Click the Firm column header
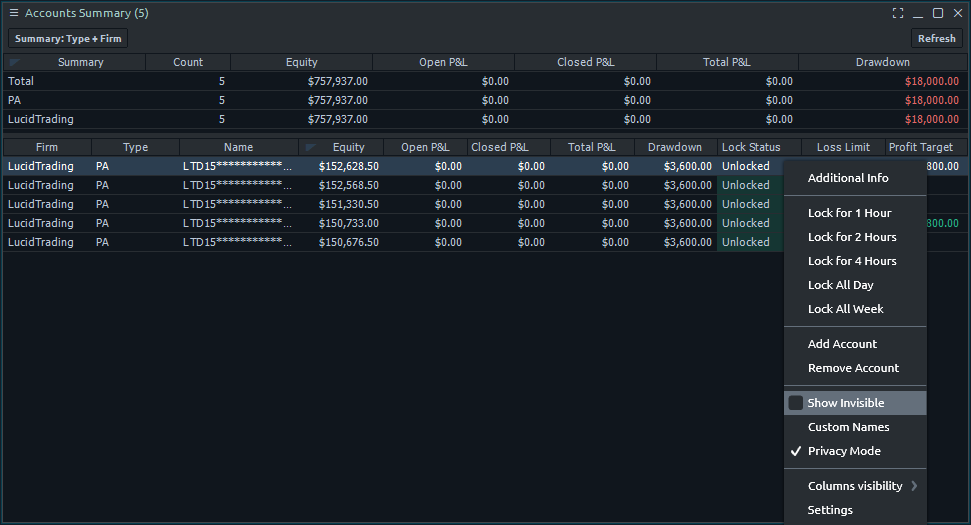The width and height of the screenshot is (971, 525). (x=47, y=147)
